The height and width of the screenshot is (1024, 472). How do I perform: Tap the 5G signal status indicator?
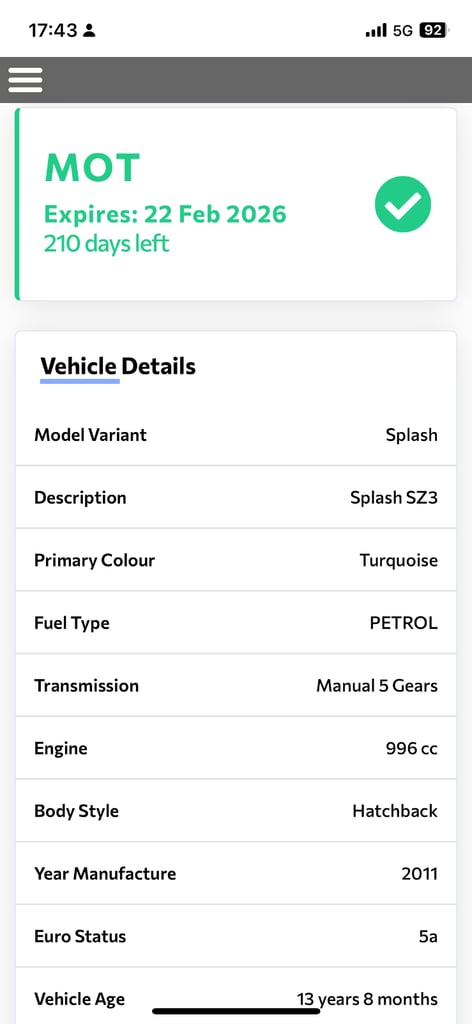pos(403,31)
